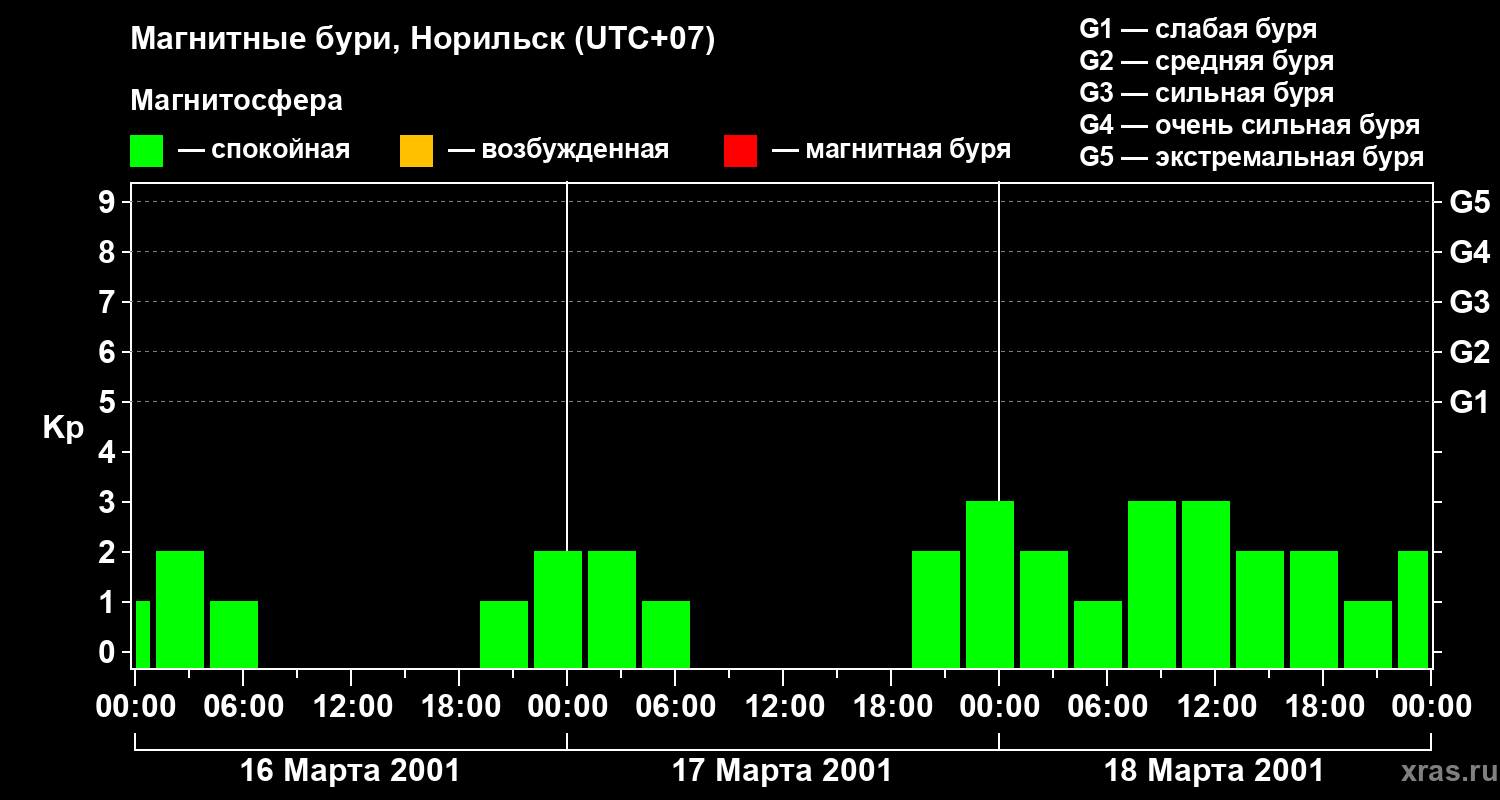The width and height of the screenshot is (1500, 800).
Task: Click the 'Kp' axis title
Action: pyautogui.click(x=63, y=428)
